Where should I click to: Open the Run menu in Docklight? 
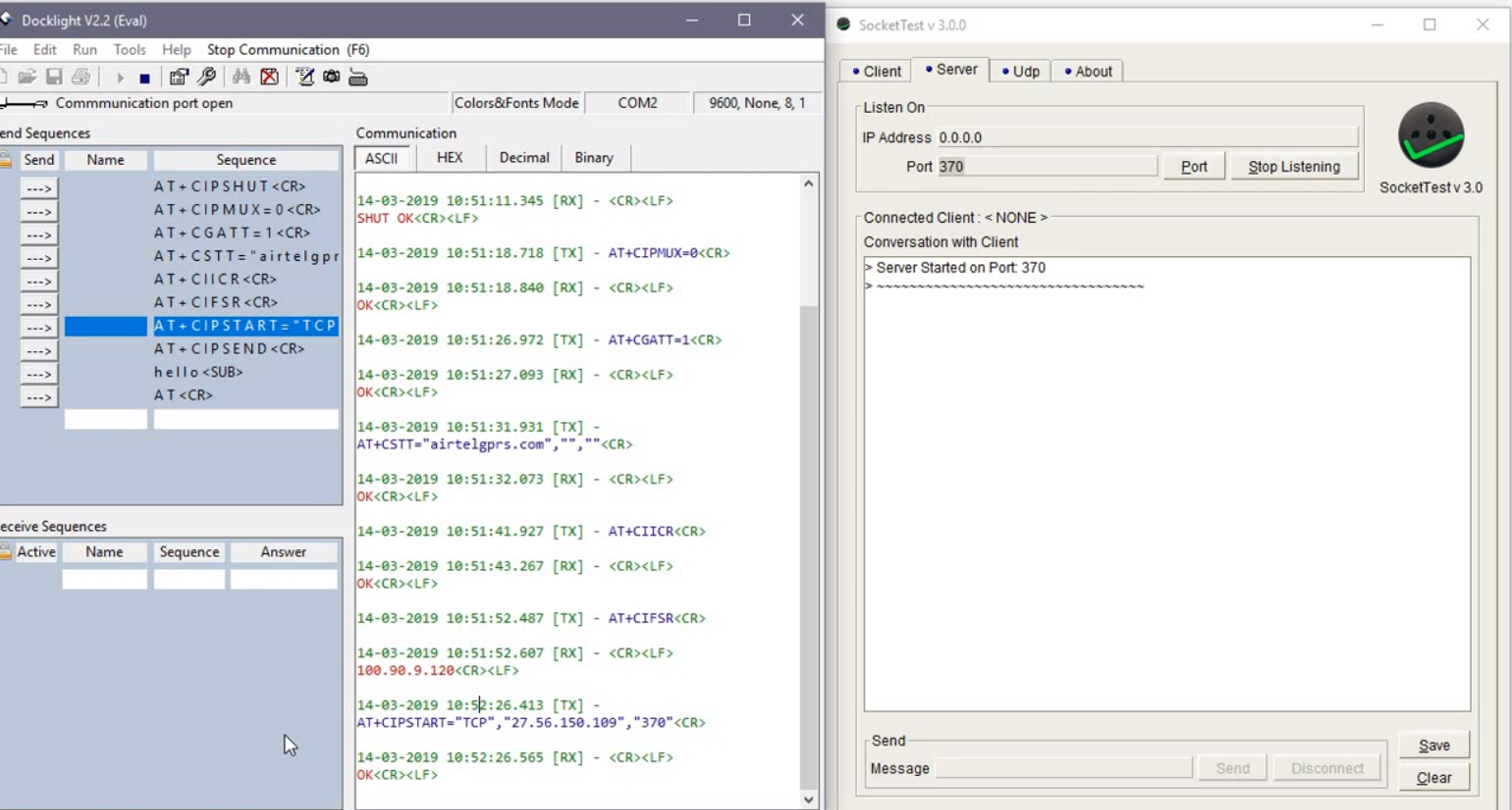[x=85, y=49]
